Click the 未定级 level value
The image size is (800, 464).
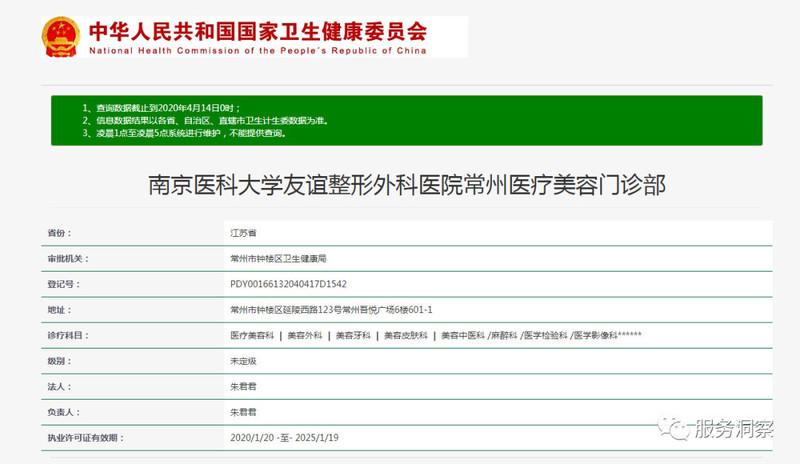tap(243, 361)
